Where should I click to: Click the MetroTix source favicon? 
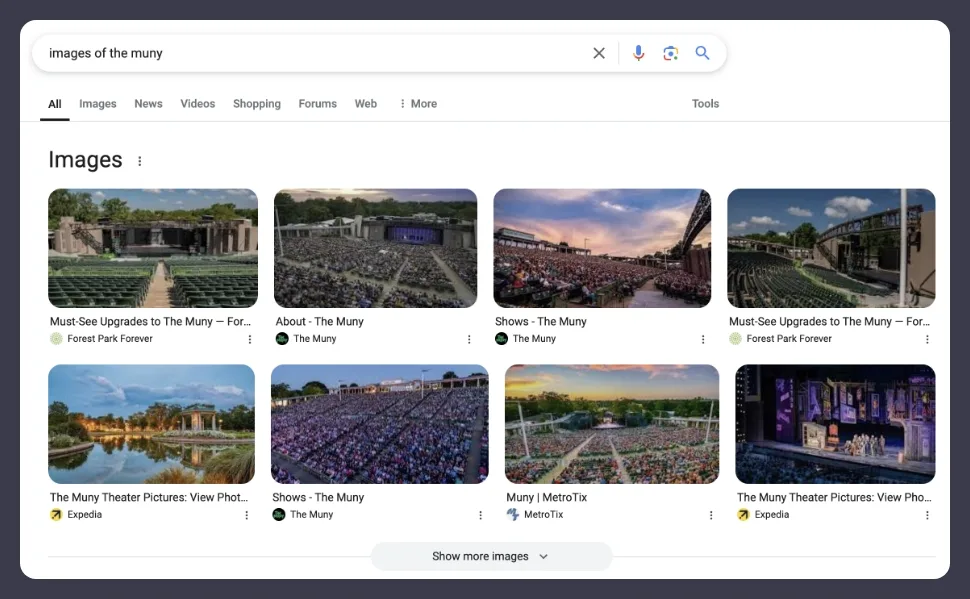(x=513, y=515)
